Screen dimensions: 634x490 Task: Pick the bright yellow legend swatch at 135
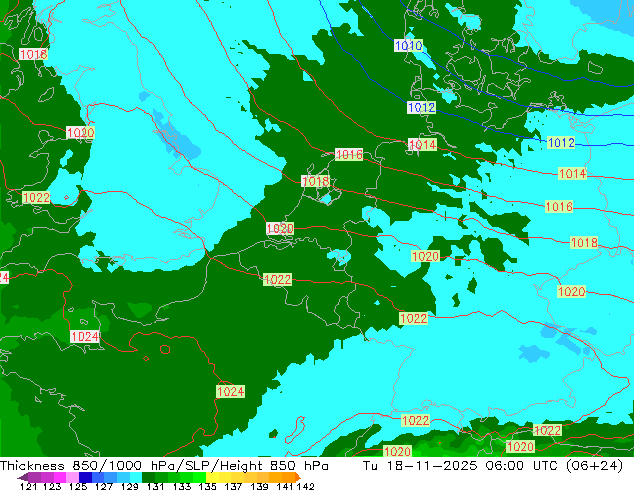click(x=212, y=478)
